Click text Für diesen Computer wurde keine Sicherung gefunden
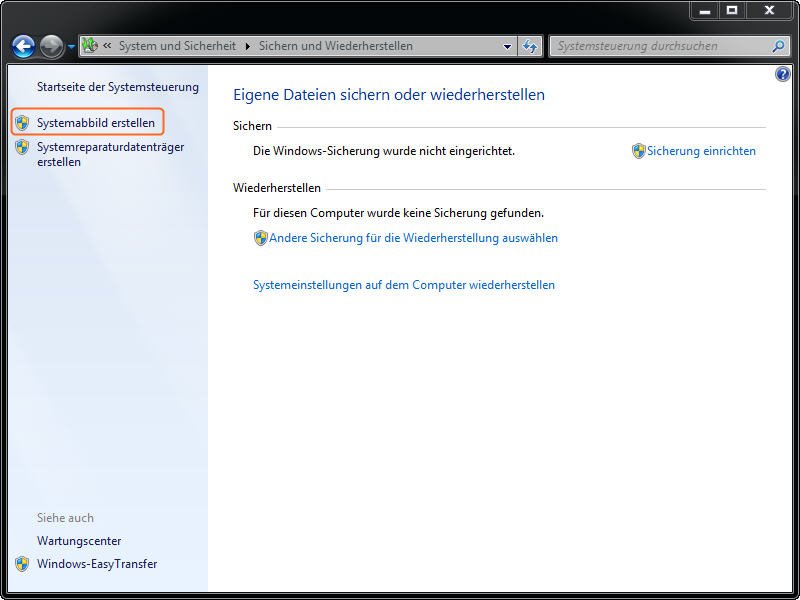Viewport: 800px width, 600px height. (398, 213)
